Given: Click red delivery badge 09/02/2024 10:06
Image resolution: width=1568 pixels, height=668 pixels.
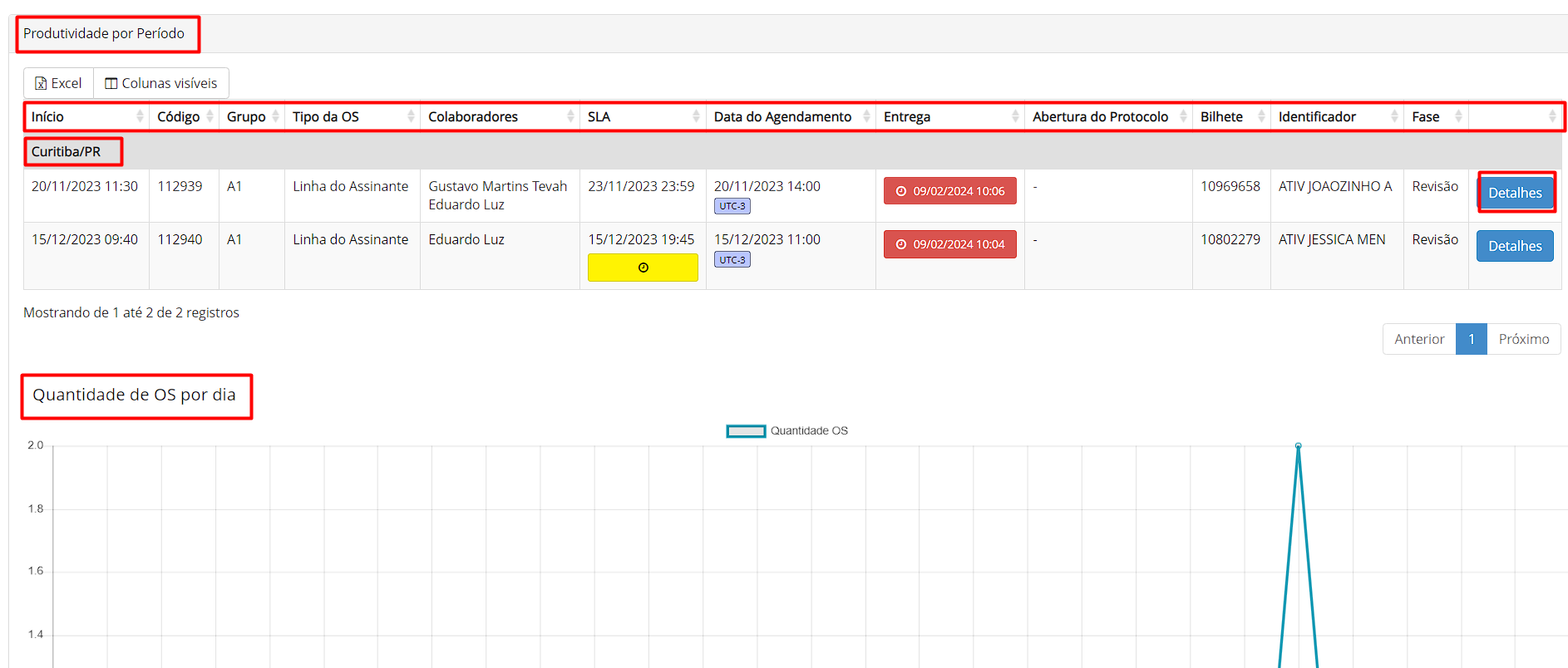Looking at the screenshot, I should (x=949, y=191).
